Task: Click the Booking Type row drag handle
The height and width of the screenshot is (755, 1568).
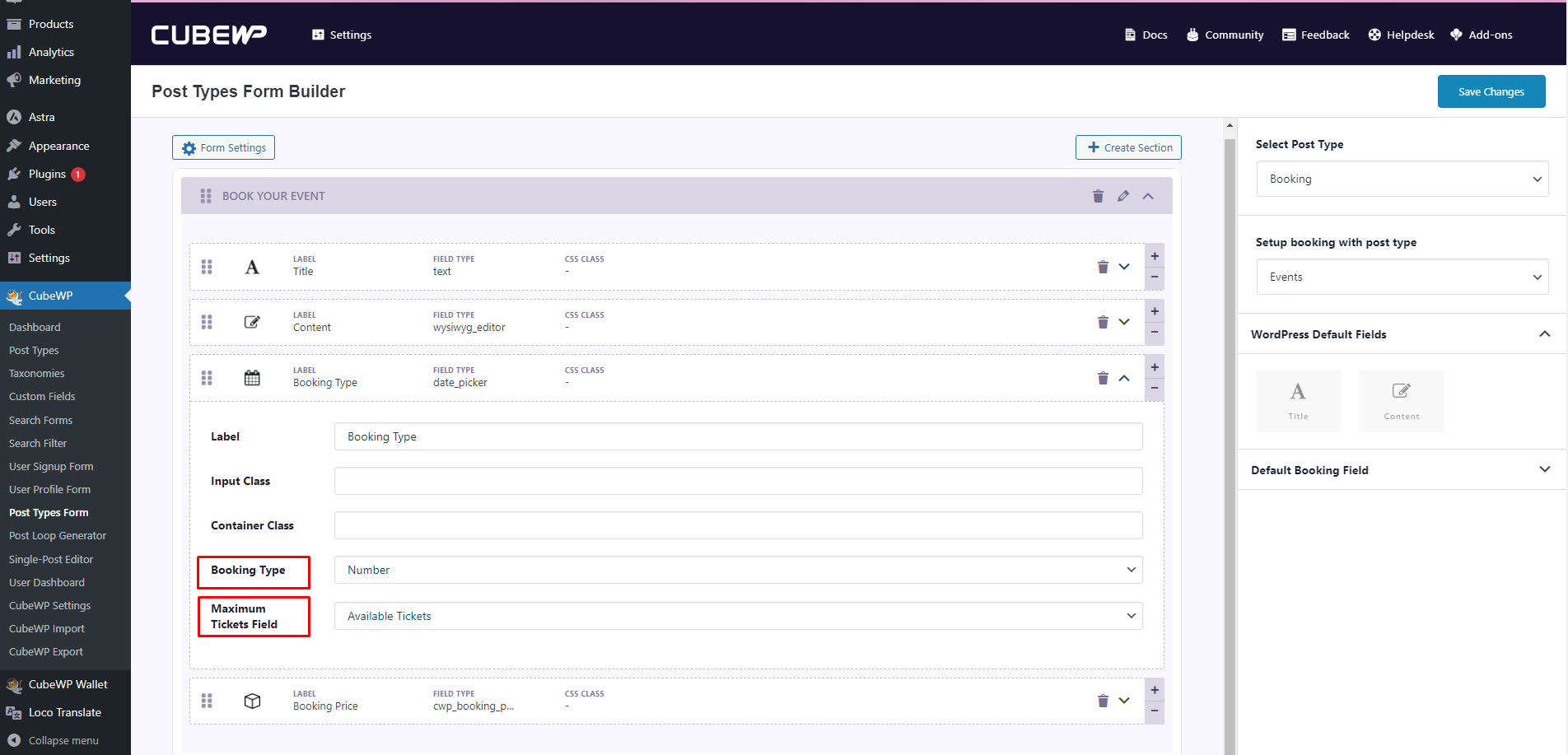Action: [x=207, y=378]
